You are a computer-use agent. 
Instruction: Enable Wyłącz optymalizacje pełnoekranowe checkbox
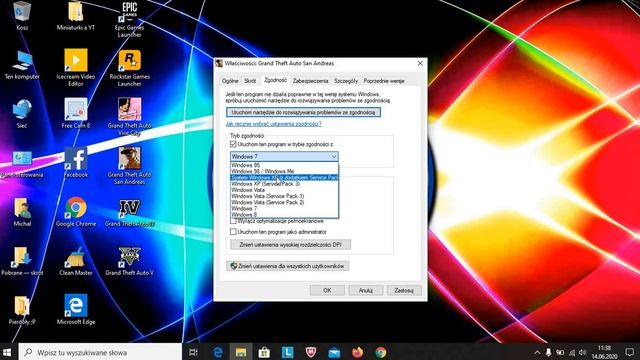point(233,221)
